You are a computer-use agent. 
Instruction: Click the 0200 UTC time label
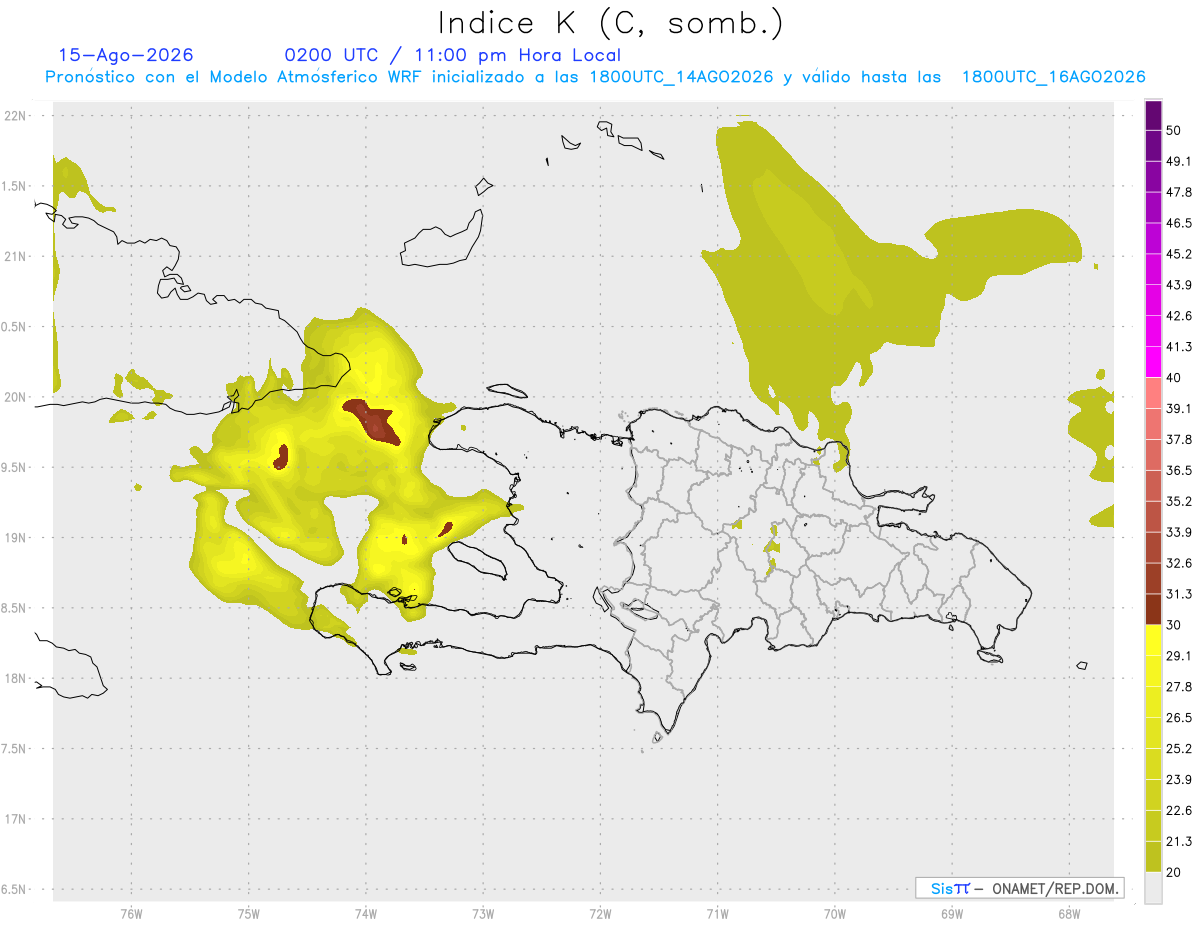click(332, 55)
